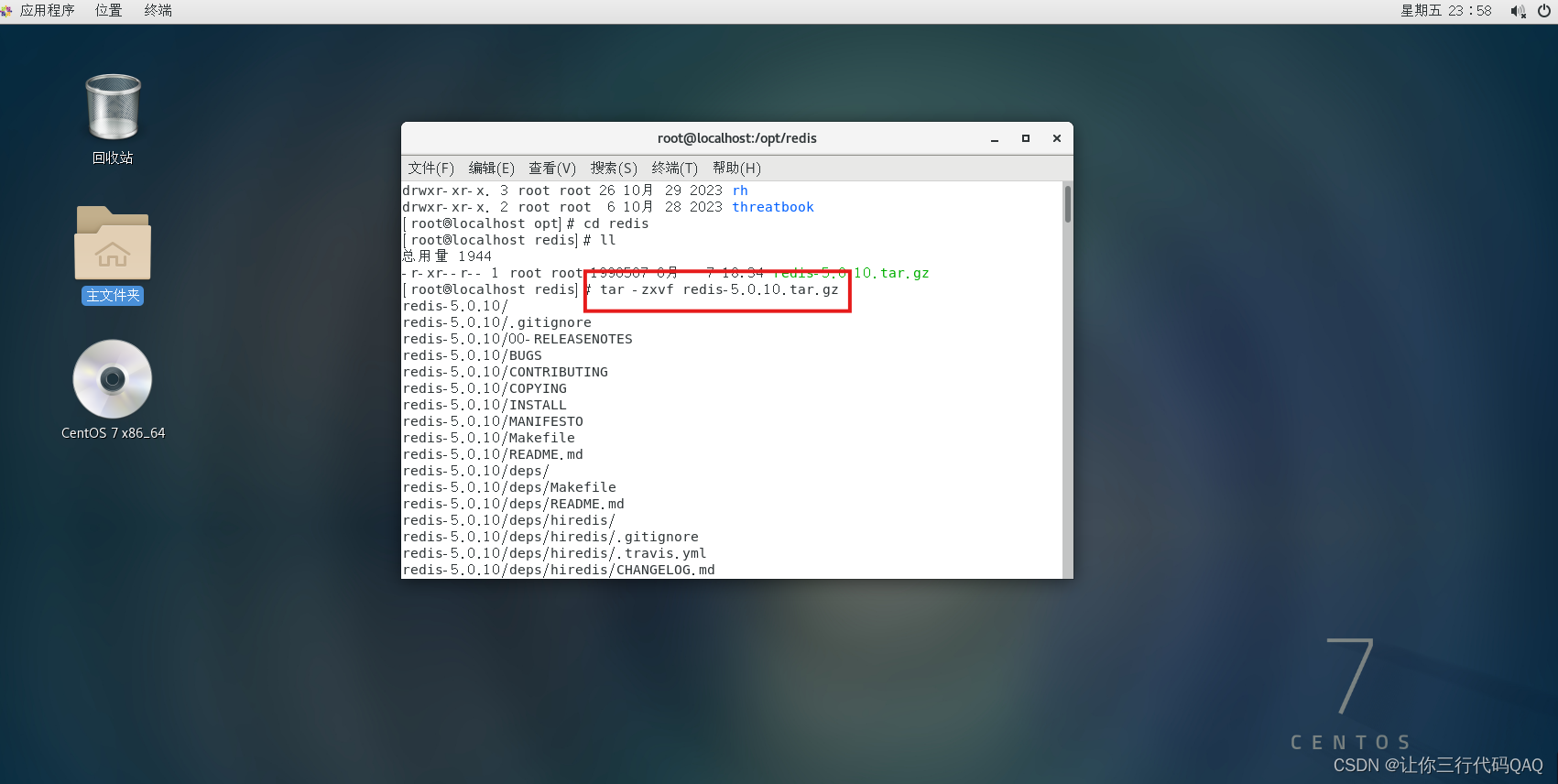Click the clock showing 星期五 23:58
1558x784 pixels.
coord(1445,11)
